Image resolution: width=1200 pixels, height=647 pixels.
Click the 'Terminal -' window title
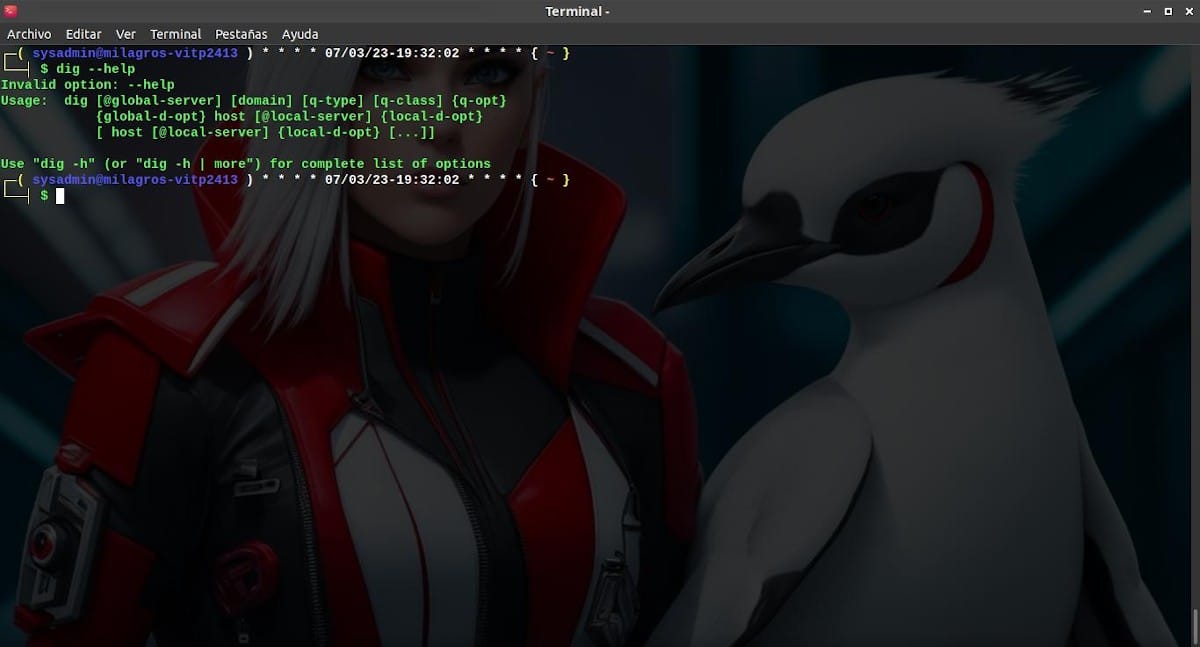coord(577,11)
